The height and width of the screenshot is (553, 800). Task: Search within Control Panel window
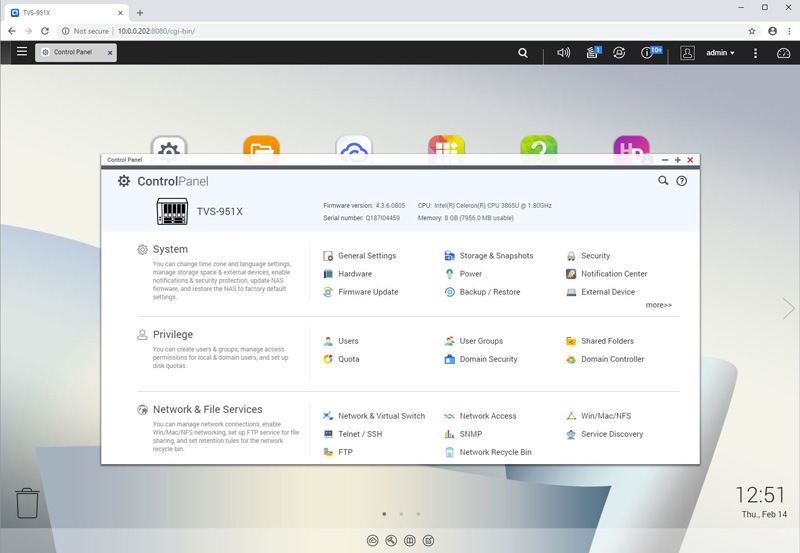click(x=663, y=181)
